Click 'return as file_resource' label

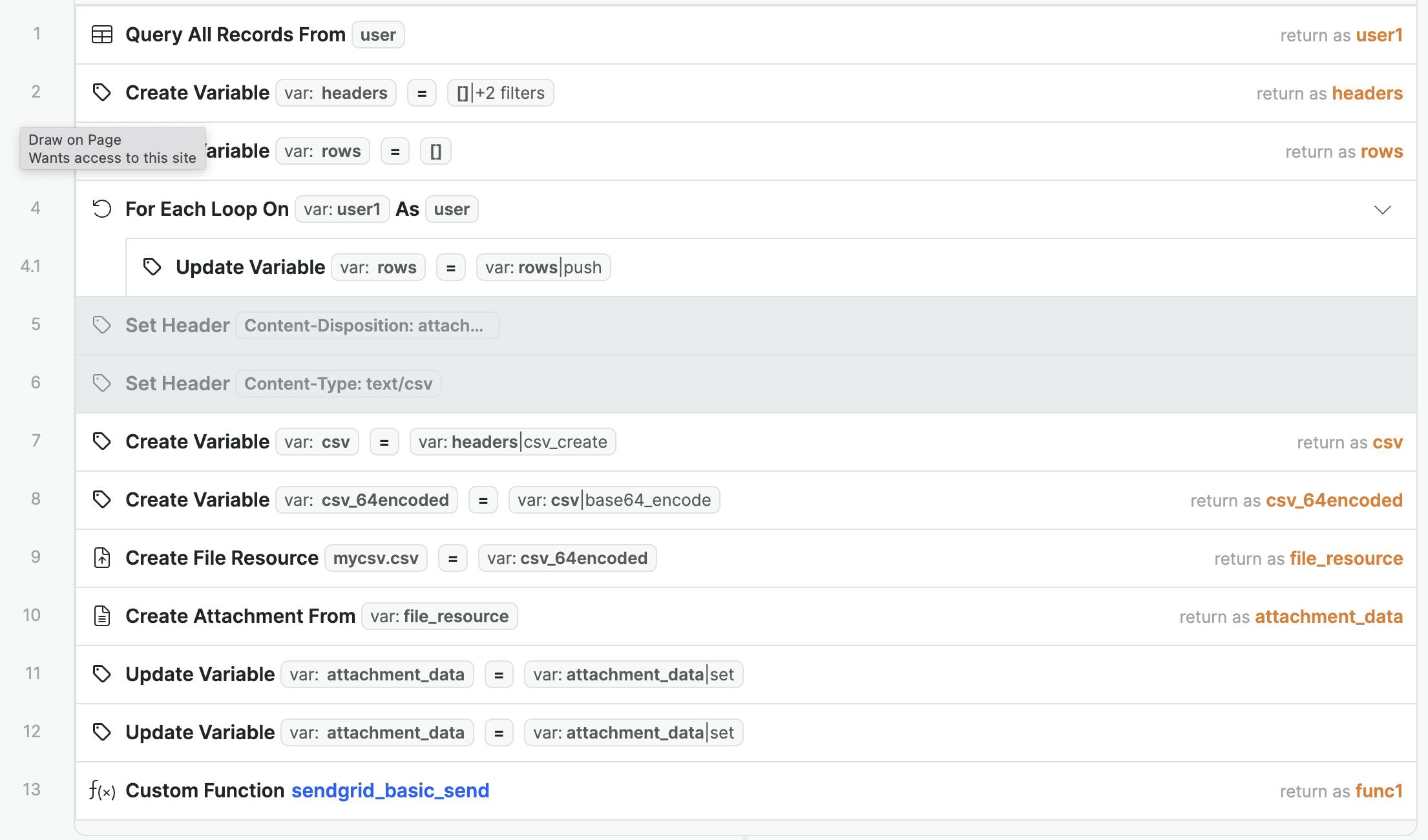pyautogui.click(x=1308, y=558)
